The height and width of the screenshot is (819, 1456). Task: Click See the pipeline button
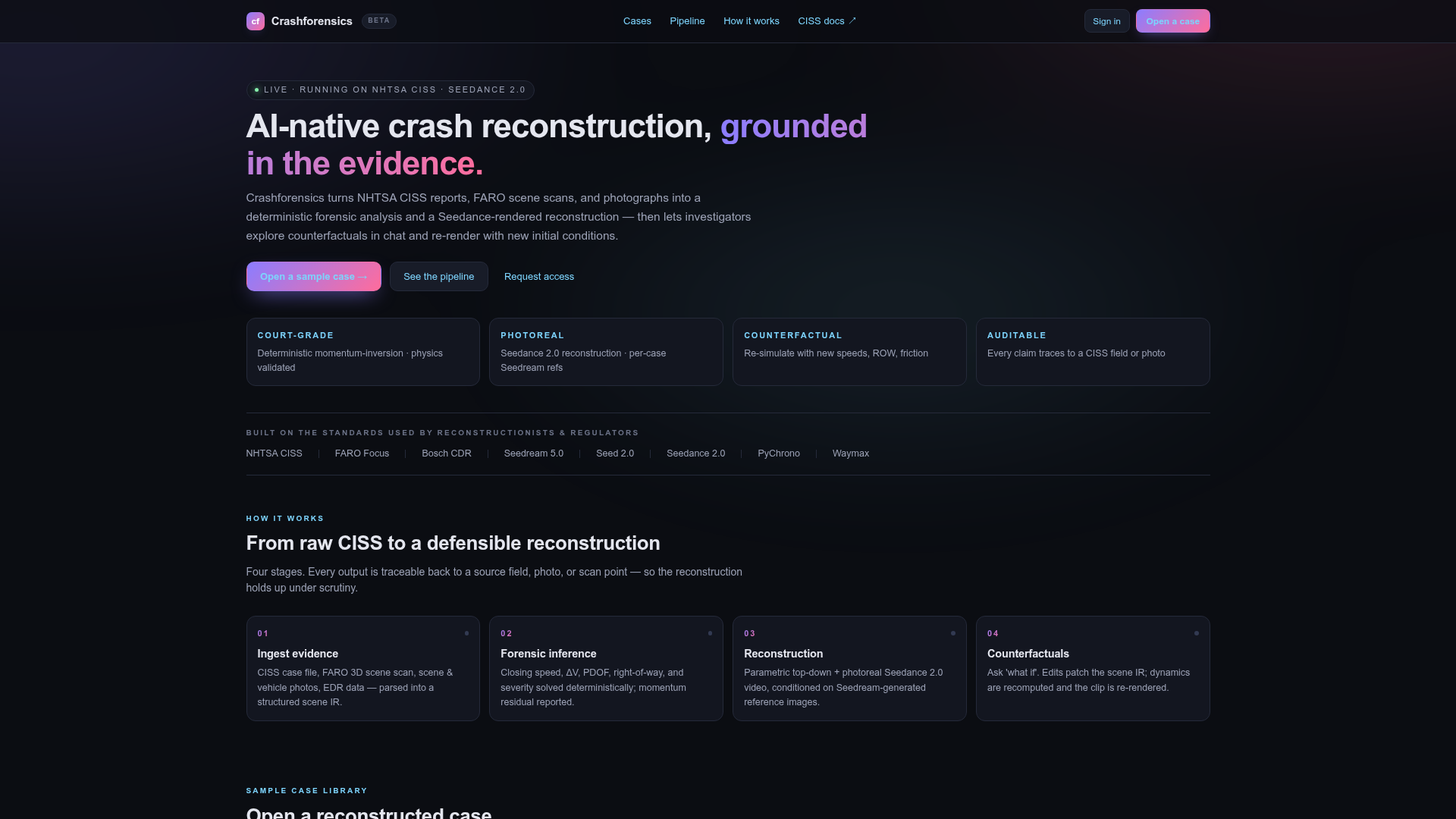tap(438, 277)
